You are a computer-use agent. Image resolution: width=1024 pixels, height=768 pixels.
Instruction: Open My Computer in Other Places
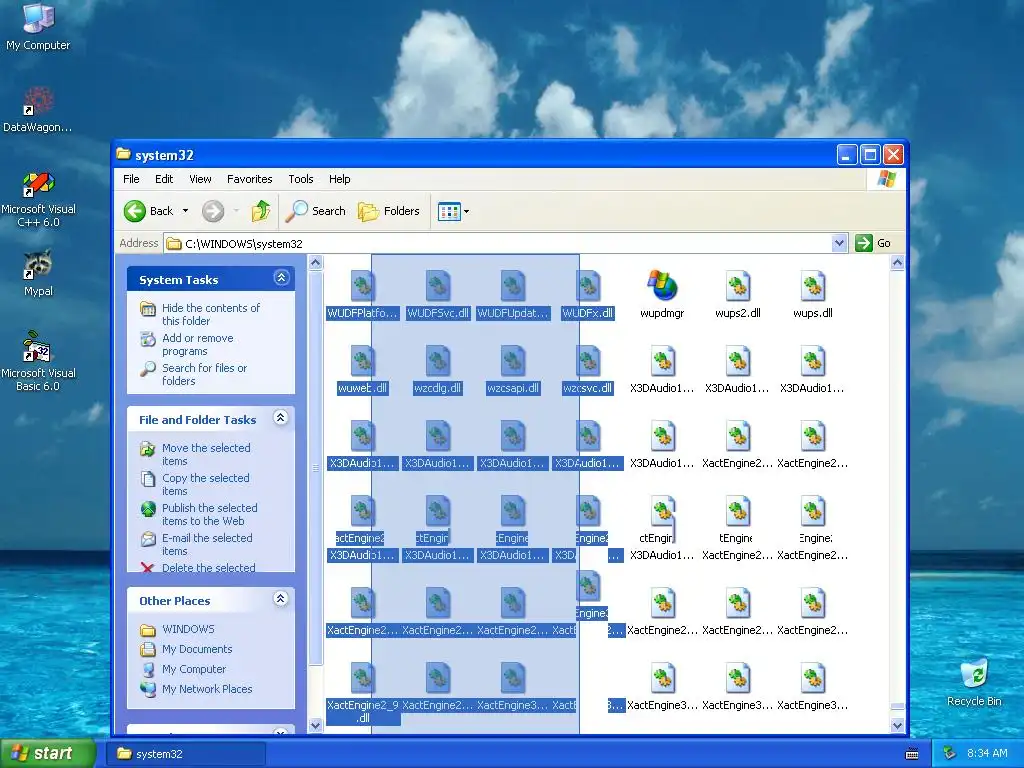[194, 669]
